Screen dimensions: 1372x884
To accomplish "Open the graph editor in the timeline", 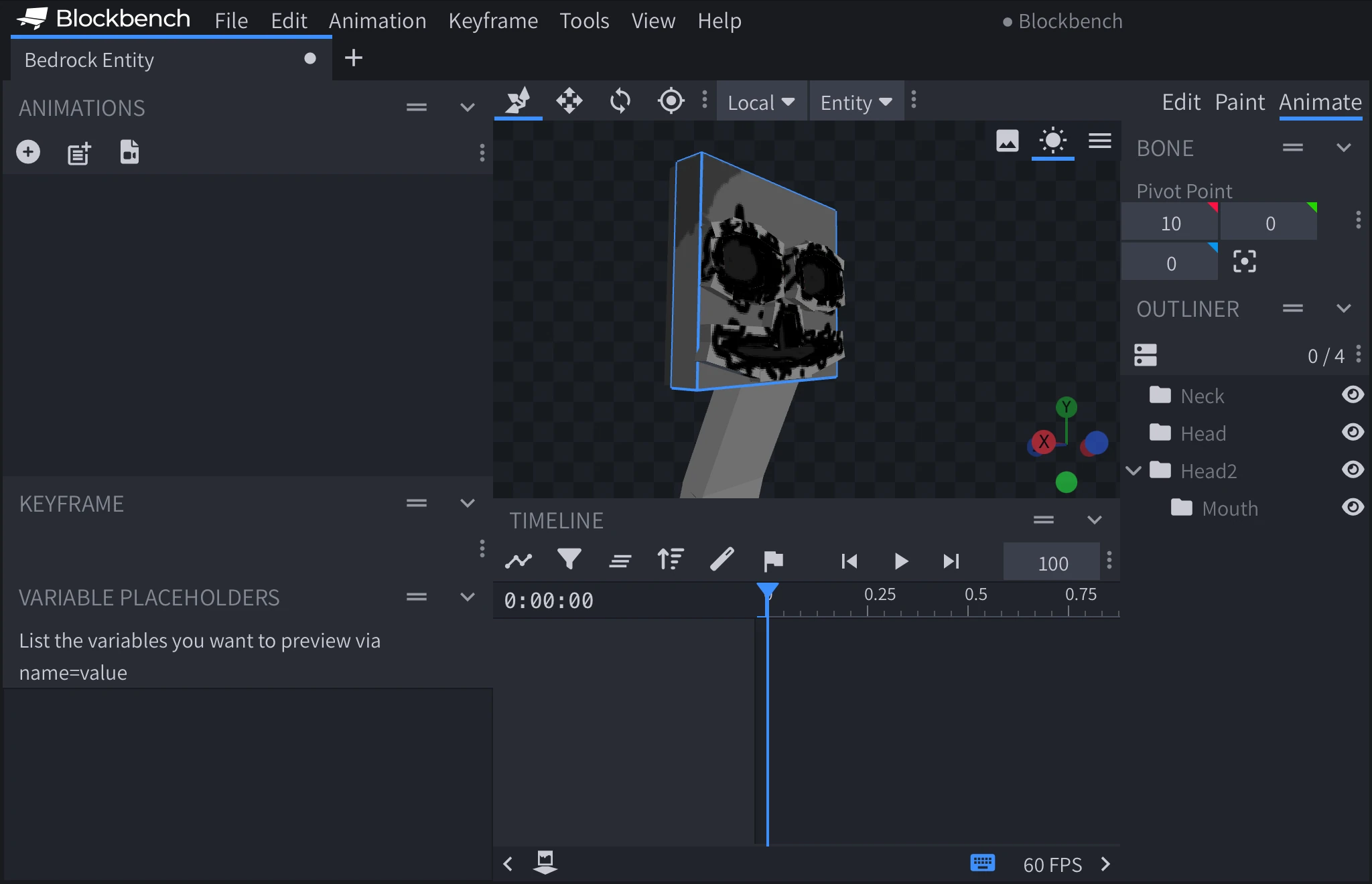I will (x=519, y=561).
